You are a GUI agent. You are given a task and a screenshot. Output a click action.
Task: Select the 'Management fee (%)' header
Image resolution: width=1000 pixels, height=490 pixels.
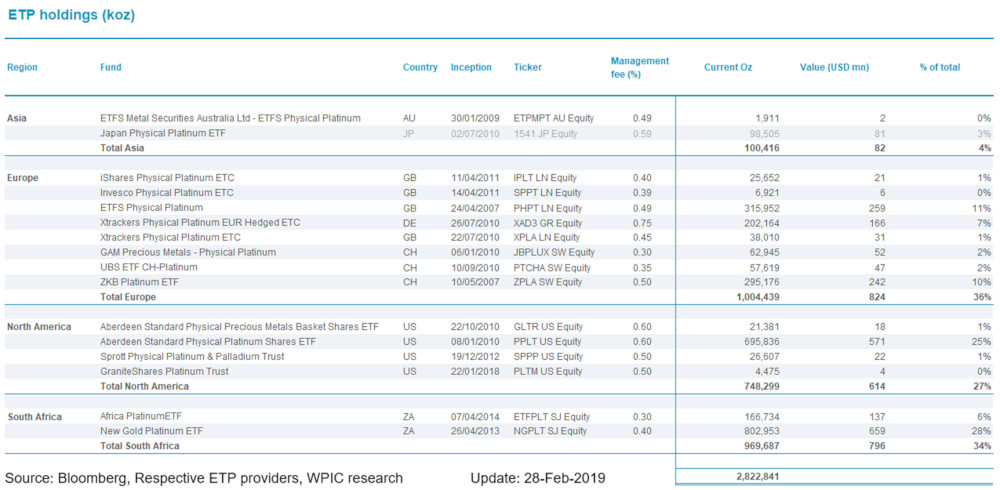[x=640, y=68]
